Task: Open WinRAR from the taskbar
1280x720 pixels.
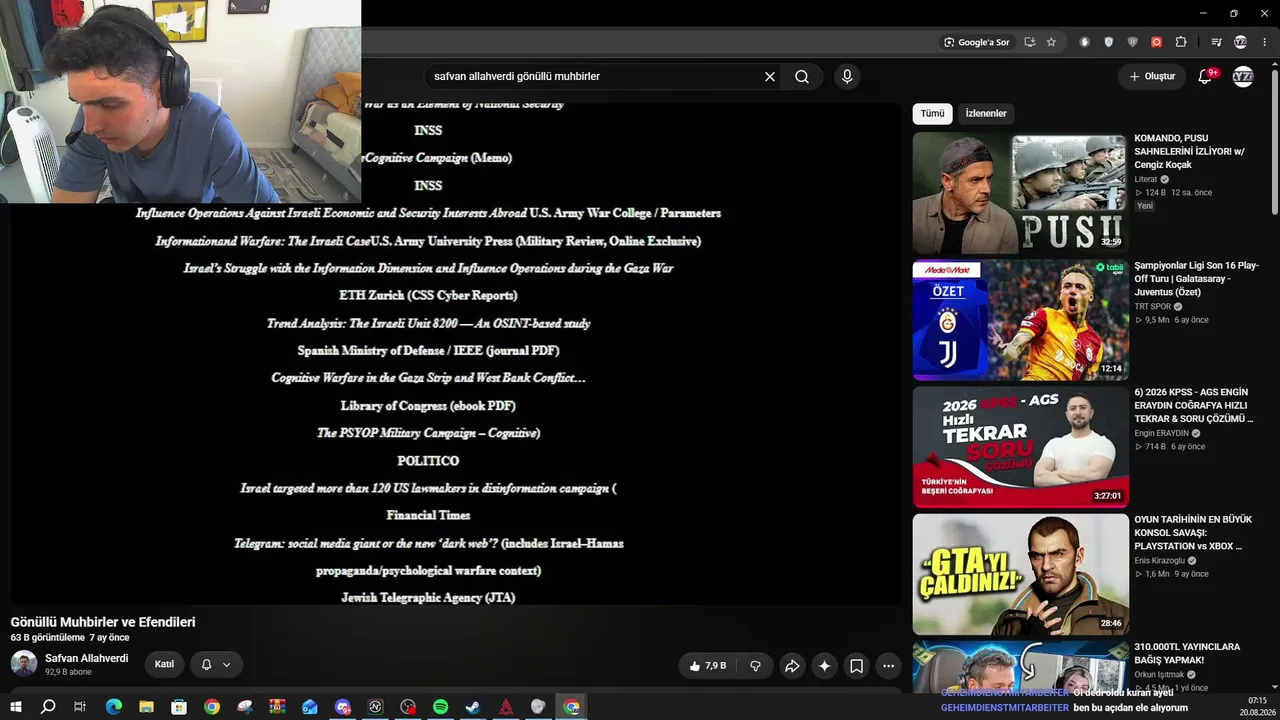Action: coord(277,707)
